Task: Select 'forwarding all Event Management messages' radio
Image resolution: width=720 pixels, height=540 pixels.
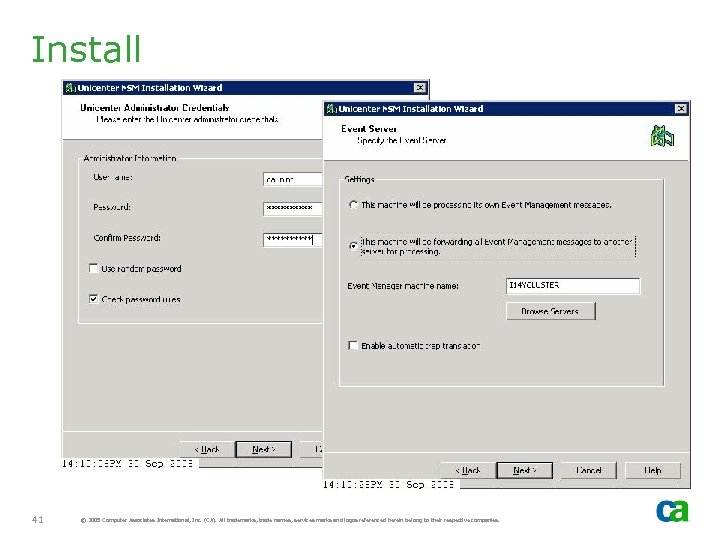Action: tap(353, 246)
